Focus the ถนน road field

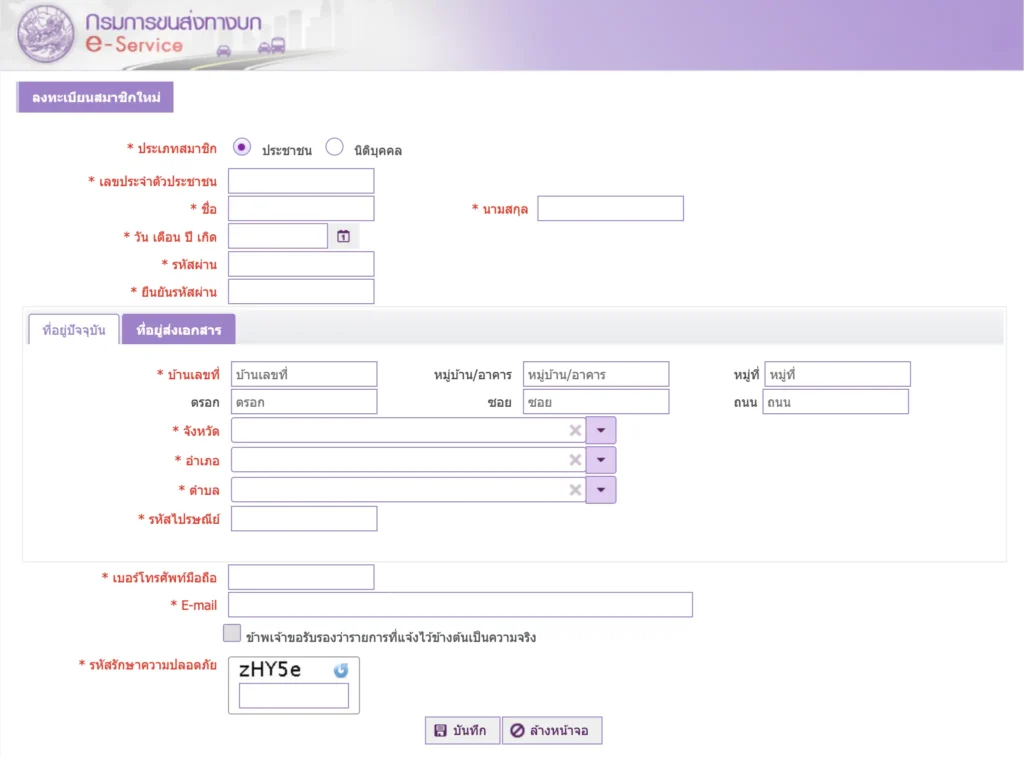835,402
